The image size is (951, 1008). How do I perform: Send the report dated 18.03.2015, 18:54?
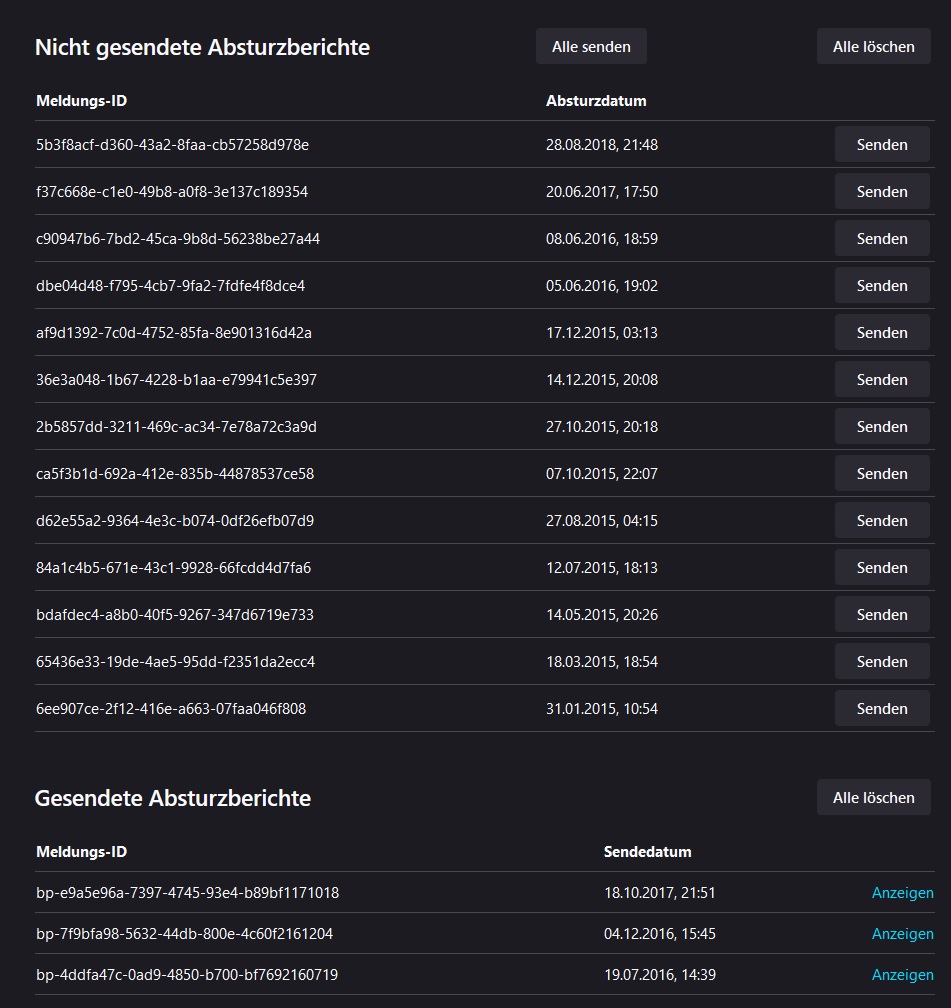[882, 662]
